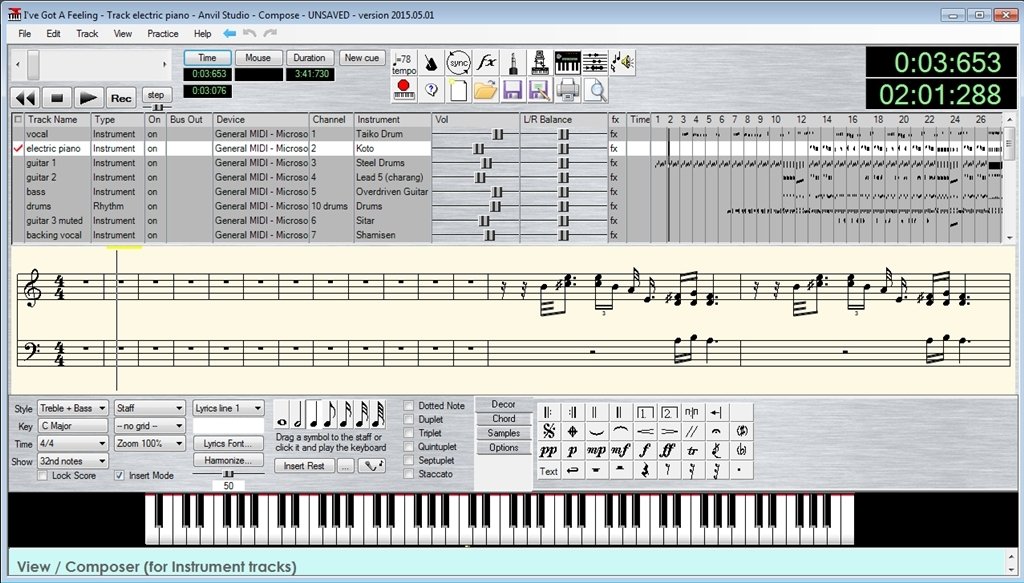Enable the Staccato checkbox
Viewport: 1024px width, 583px height.
[409, 474]
